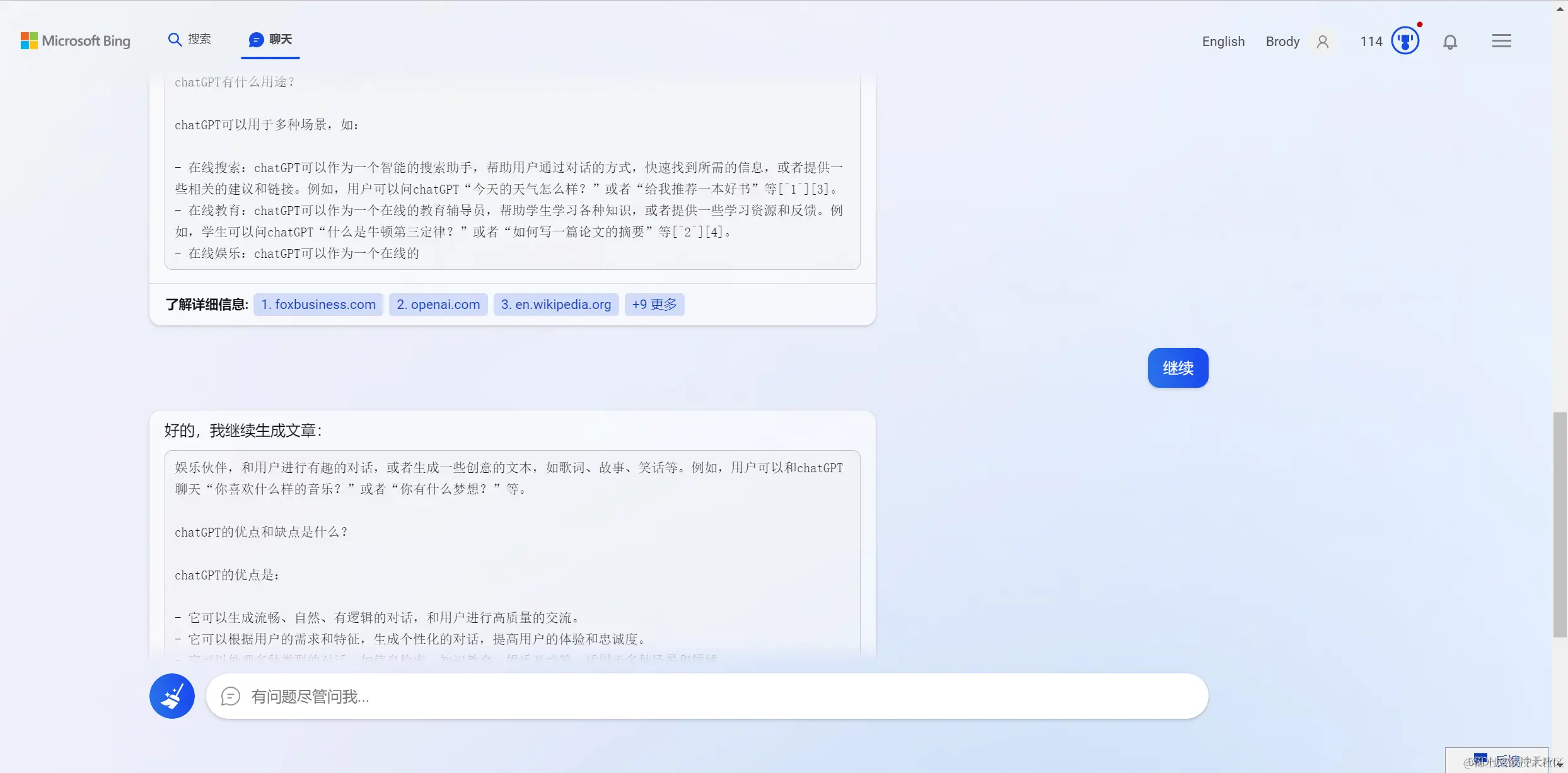This screenshot has height=773, width=1568.
Task: Start a new topic with the broom icon
Action: tap(171, 695)
